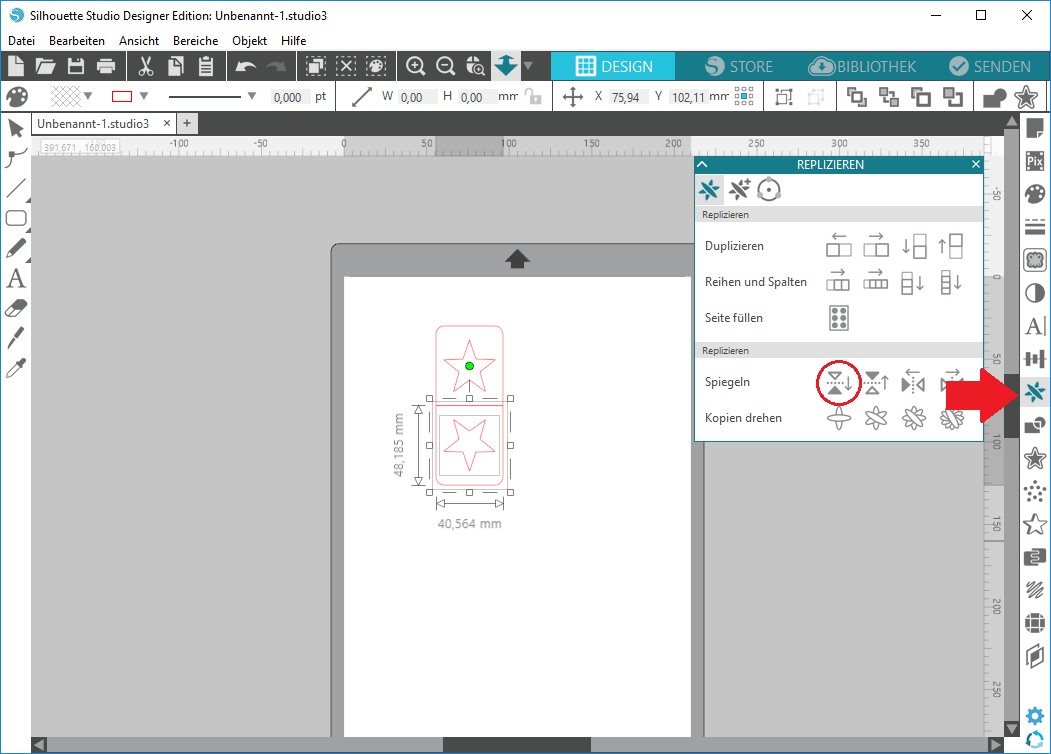The image size is (1051, 754).
Task: Open the line color dropdown arrow
Action: pyautogui.click(x=143, y=97)
